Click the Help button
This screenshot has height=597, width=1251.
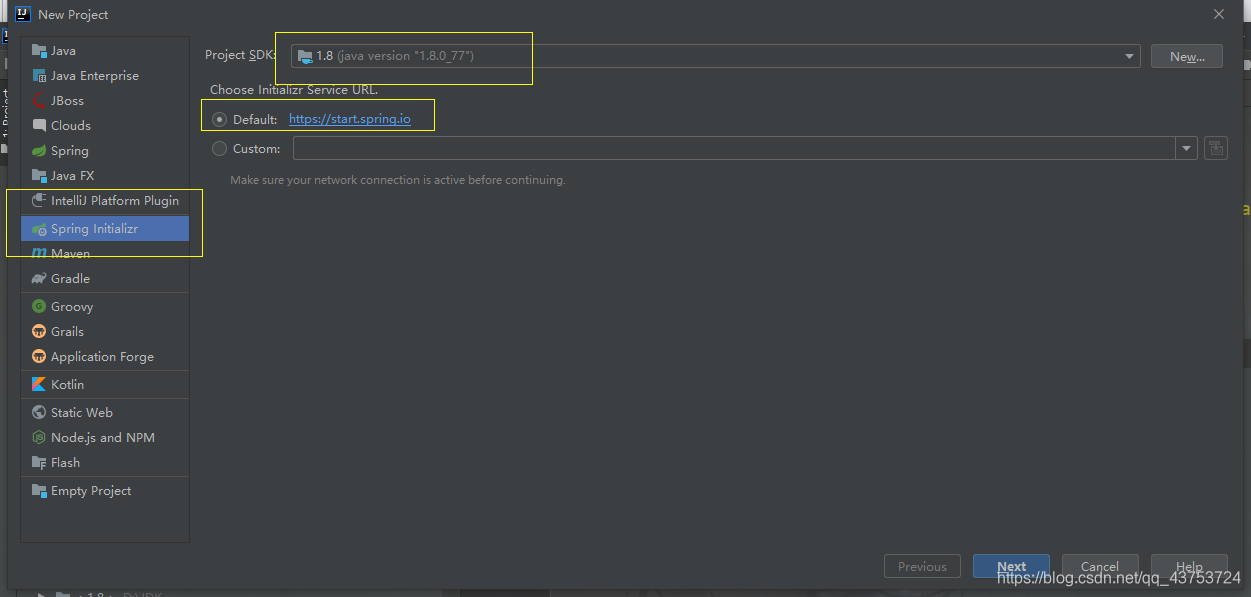(1189, 566)
